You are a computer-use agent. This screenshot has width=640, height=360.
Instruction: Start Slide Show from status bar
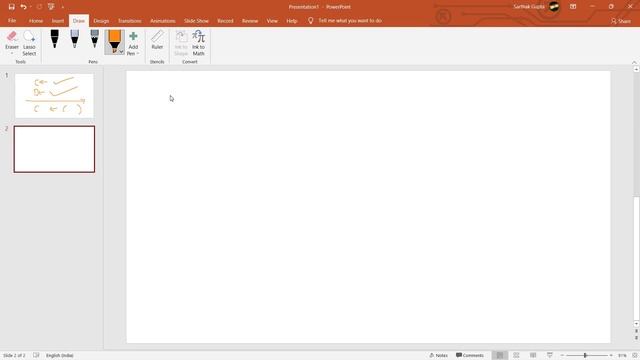(550, 356)
